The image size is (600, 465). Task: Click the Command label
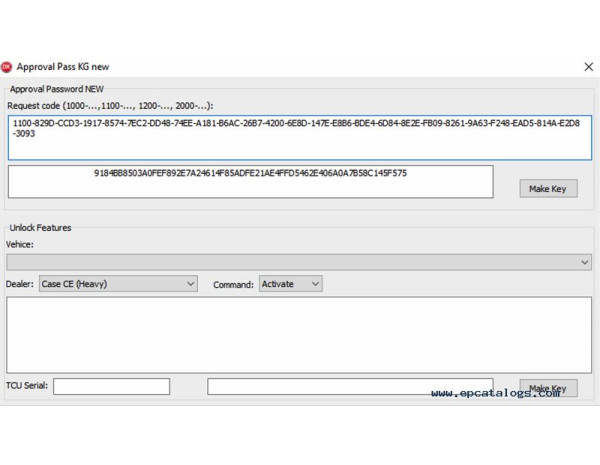tap(233, 285)
